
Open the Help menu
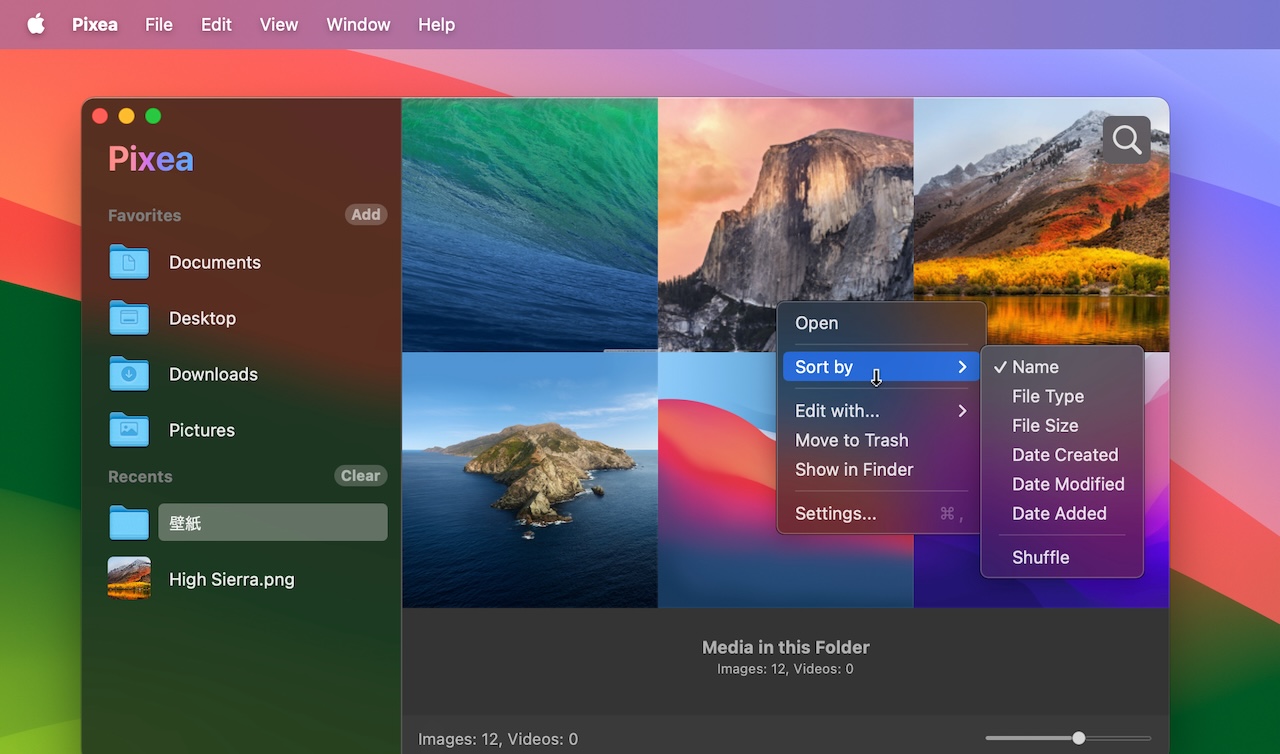tap(436, 24)
